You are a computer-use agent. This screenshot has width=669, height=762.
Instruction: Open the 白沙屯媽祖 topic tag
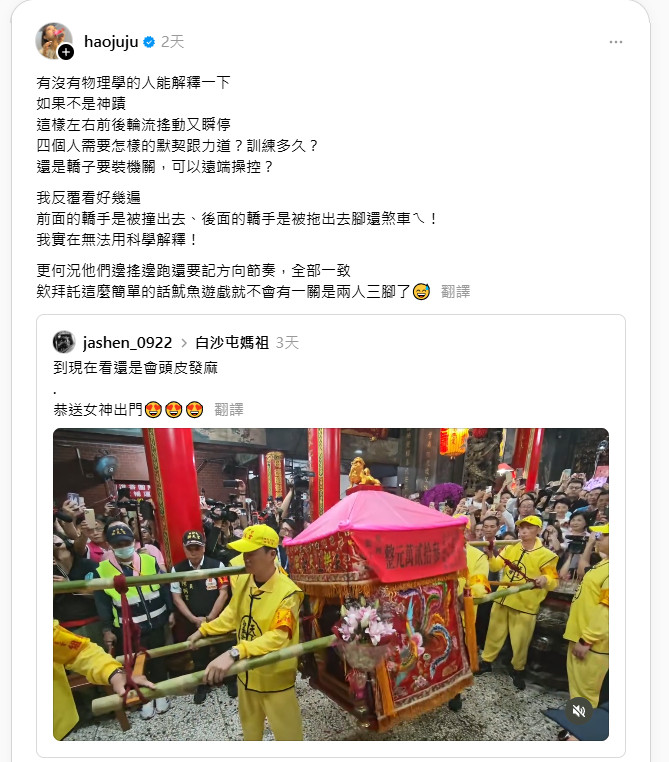click(232, 343)
